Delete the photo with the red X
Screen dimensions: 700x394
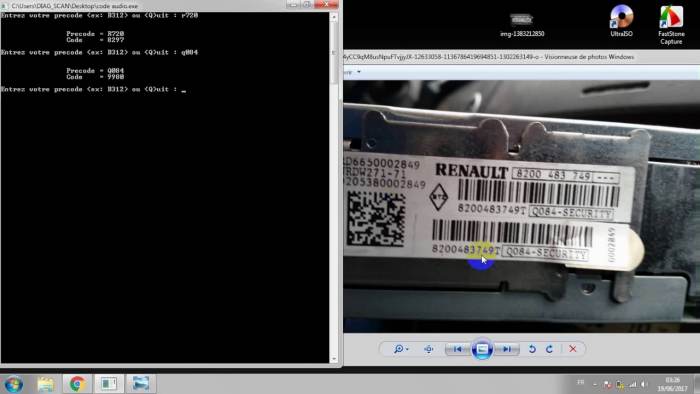(573, 349)
